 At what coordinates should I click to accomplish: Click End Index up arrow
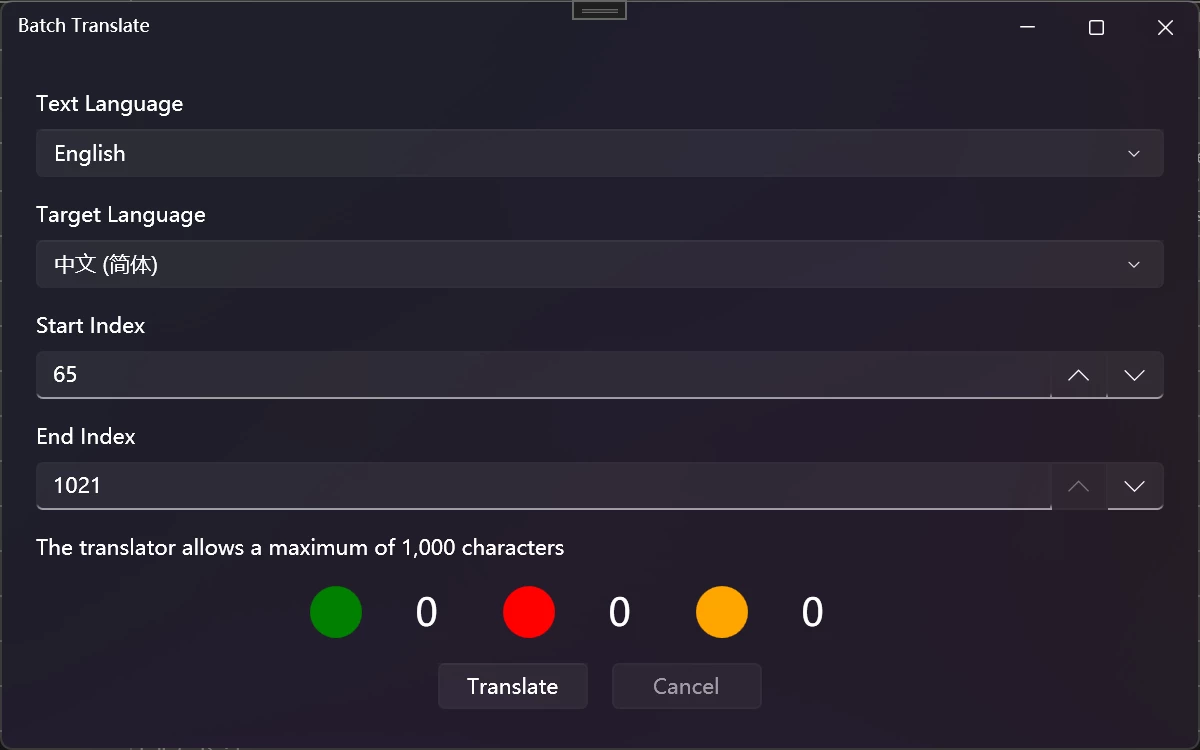tap(1078, 486)
